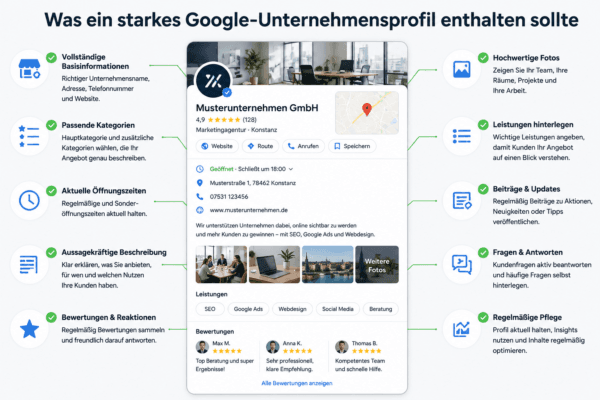Click the picture icon for Hochwertige Fotos
Viewport: 600px width, 400px height.
coord(461,69)
